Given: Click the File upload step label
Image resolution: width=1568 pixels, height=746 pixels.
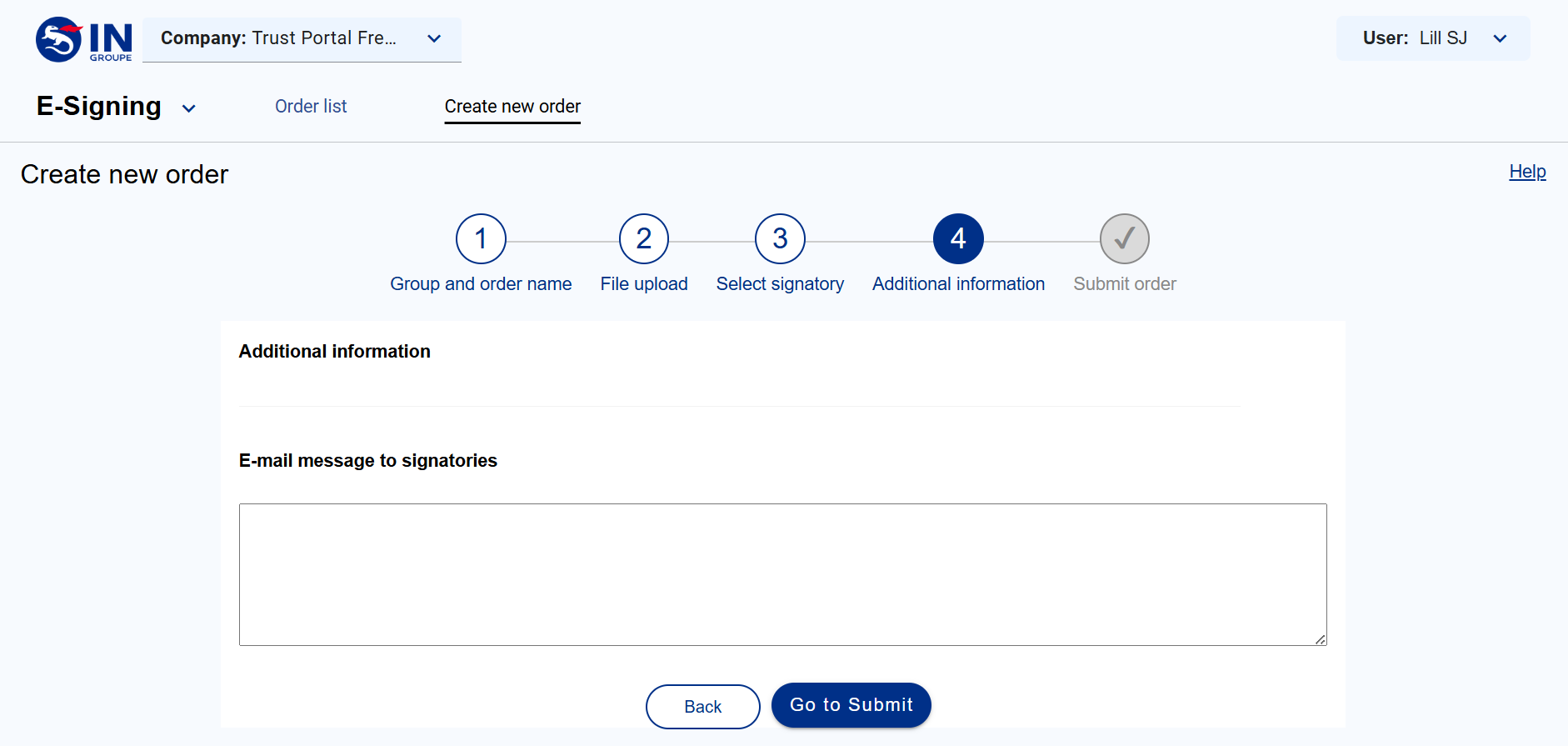Looking at the screenshot, I should pos(644,284).
